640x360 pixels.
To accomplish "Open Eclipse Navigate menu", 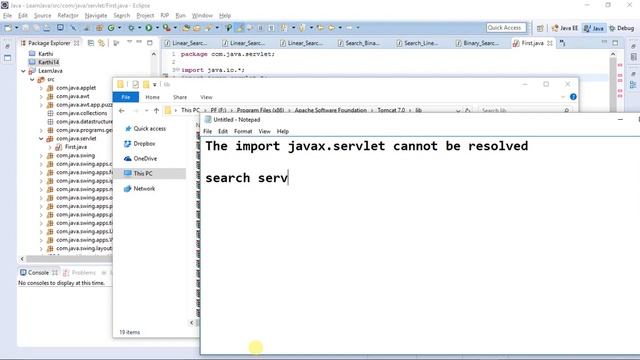I will tap(96, 16).
